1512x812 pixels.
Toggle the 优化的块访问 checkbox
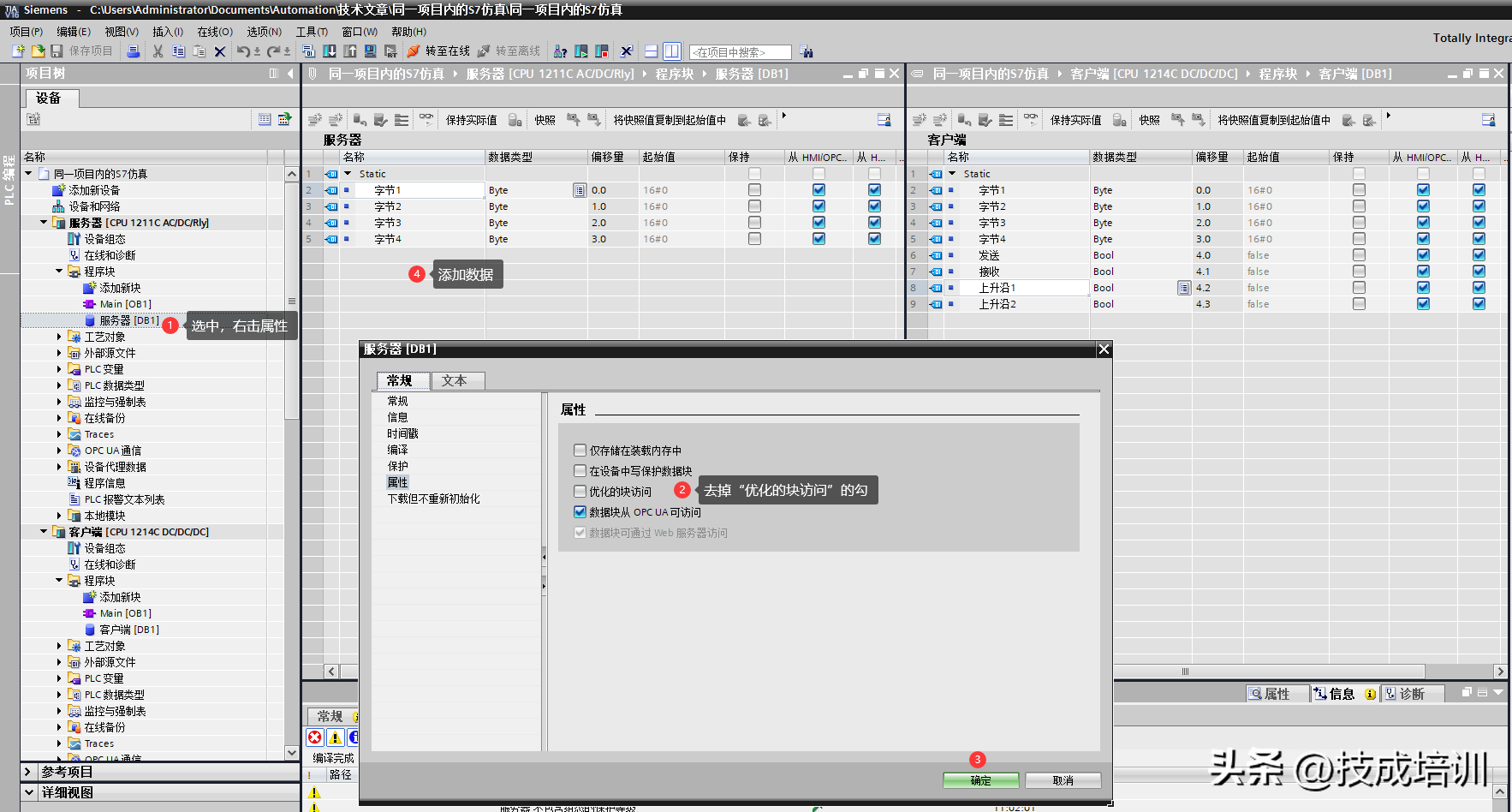[x=580, y=492]
